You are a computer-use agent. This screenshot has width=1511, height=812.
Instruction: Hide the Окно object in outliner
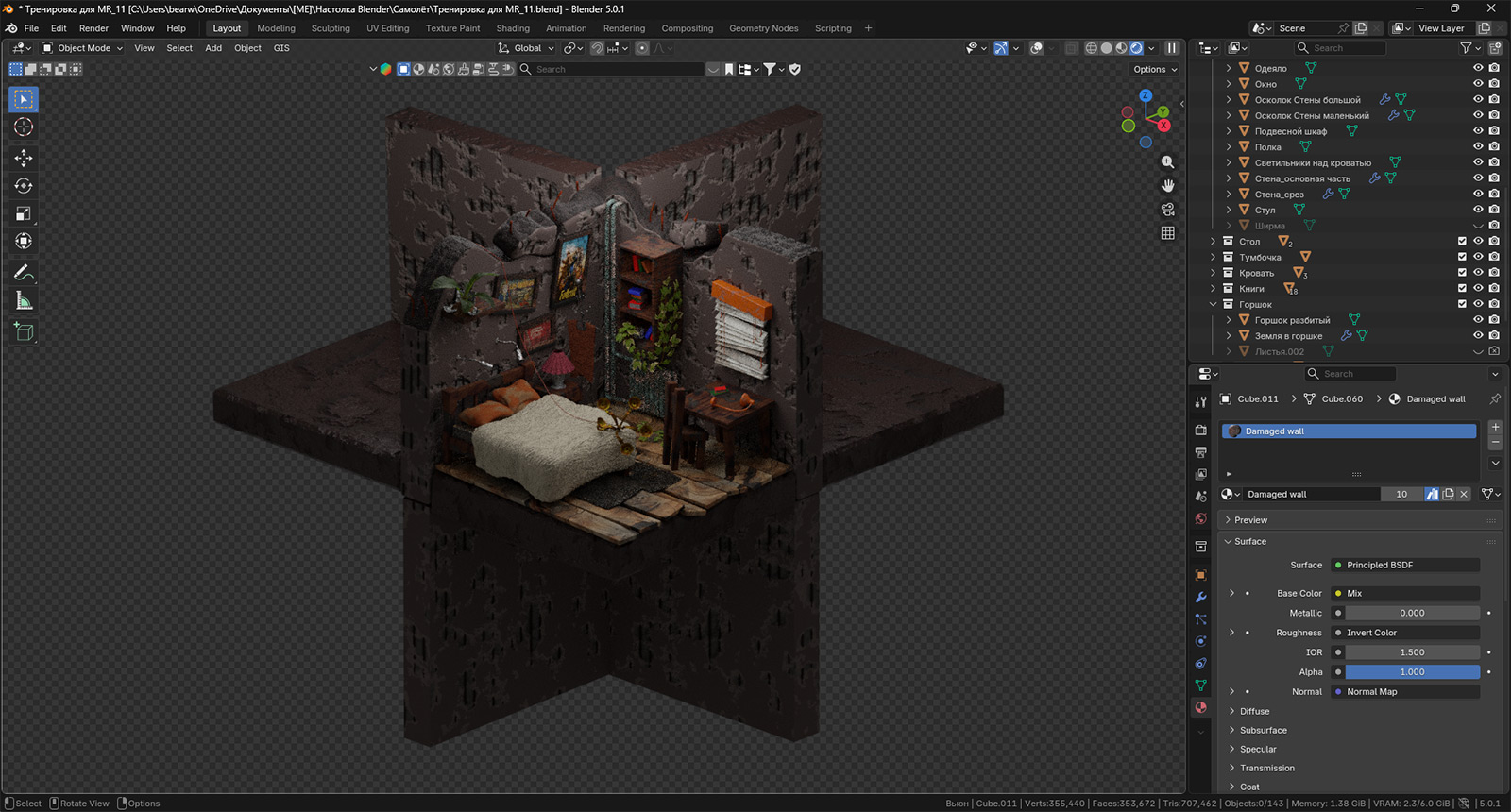[x=1478, y=84]
